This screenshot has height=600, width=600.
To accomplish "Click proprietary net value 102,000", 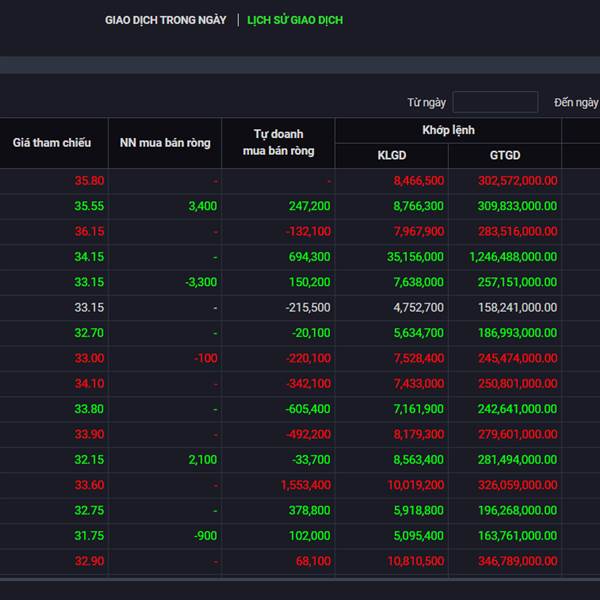I will click(310, 535).
